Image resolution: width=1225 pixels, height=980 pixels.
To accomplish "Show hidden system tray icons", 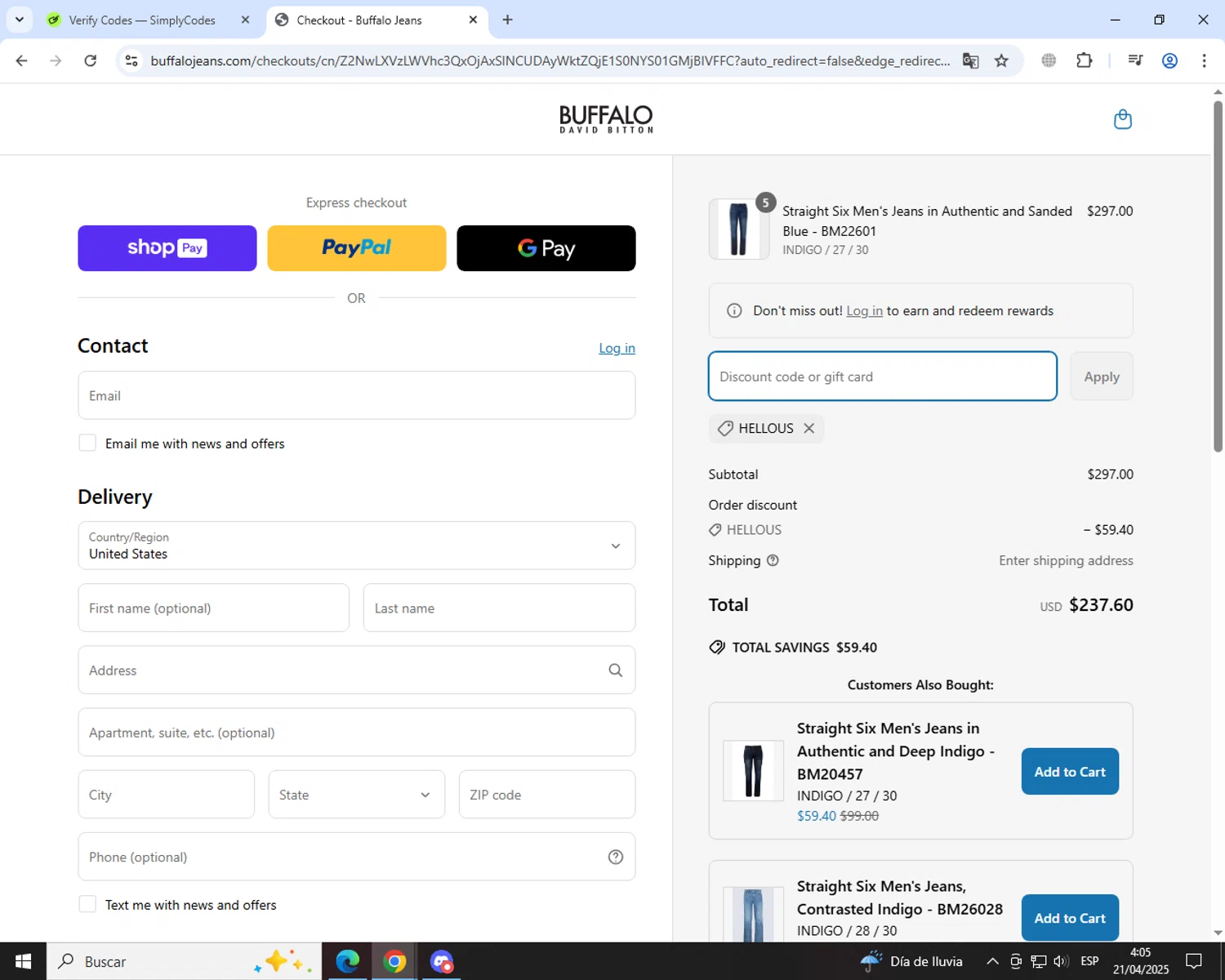I will pos(992,961).
